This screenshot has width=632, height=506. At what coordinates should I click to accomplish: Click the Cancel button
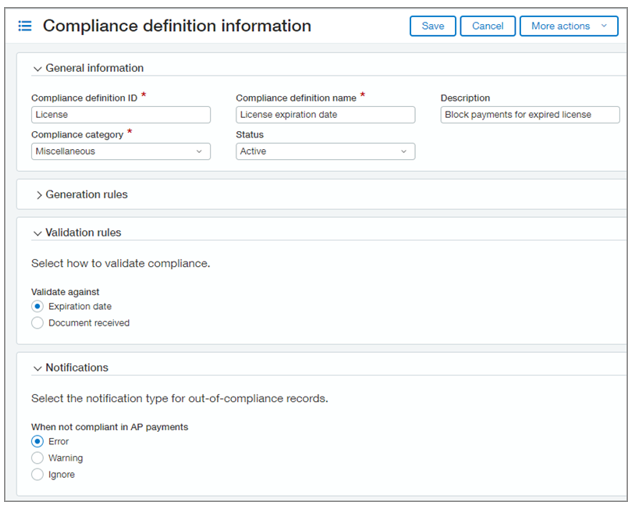pos(488,26)
